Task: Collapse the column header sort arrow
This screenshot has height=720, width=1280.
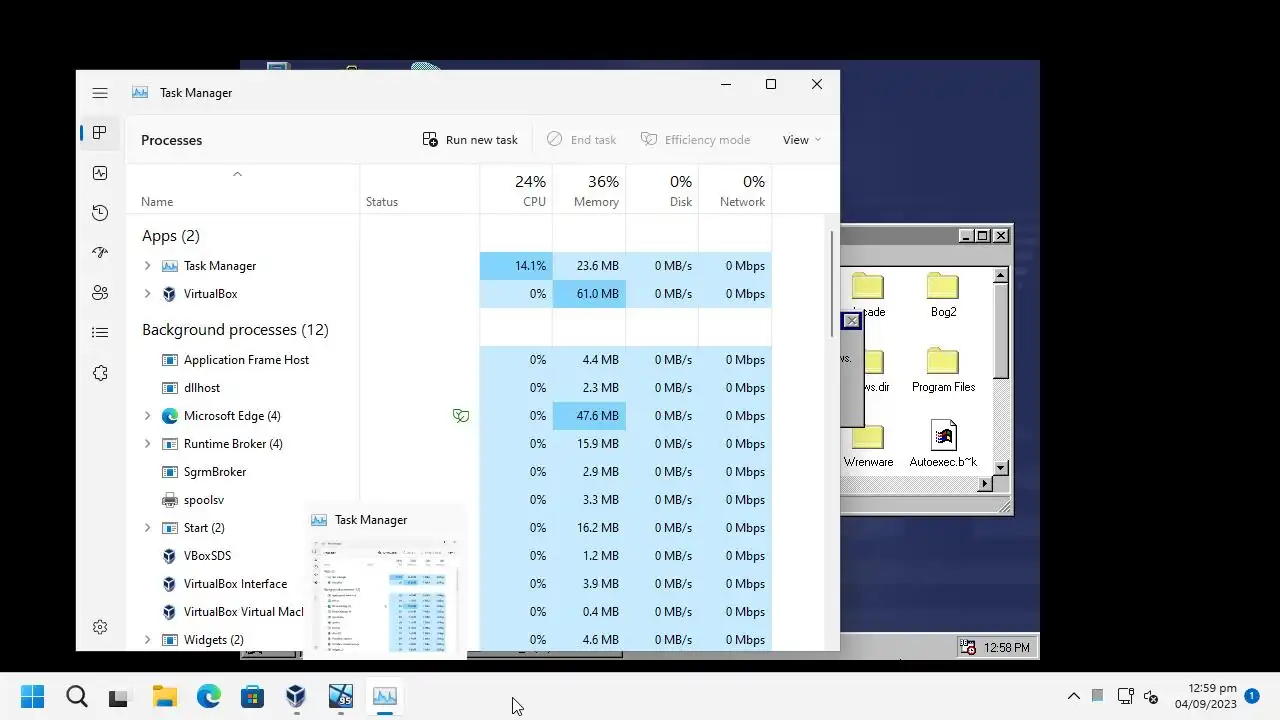Action: 237,174
